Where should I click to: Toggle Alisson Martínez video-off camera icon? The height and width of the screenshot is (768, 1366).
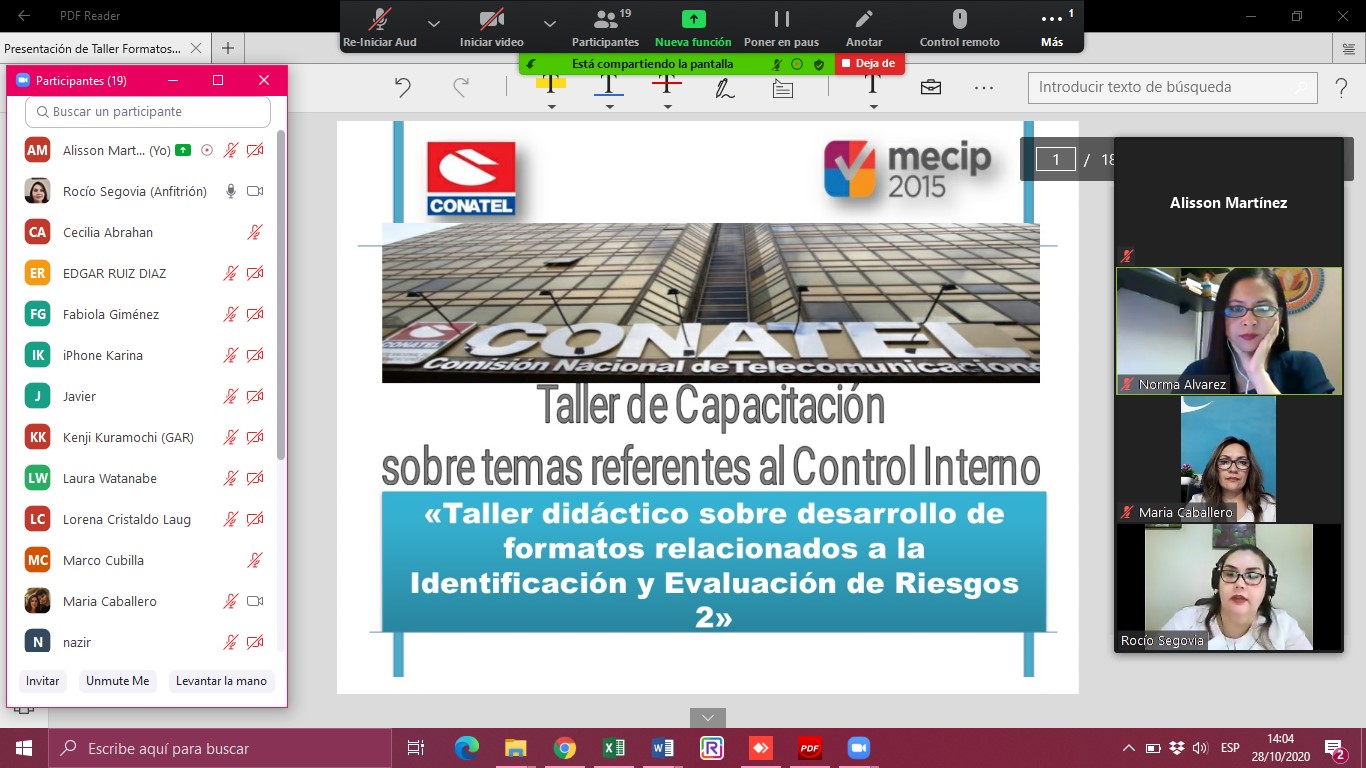click(255, 150)
